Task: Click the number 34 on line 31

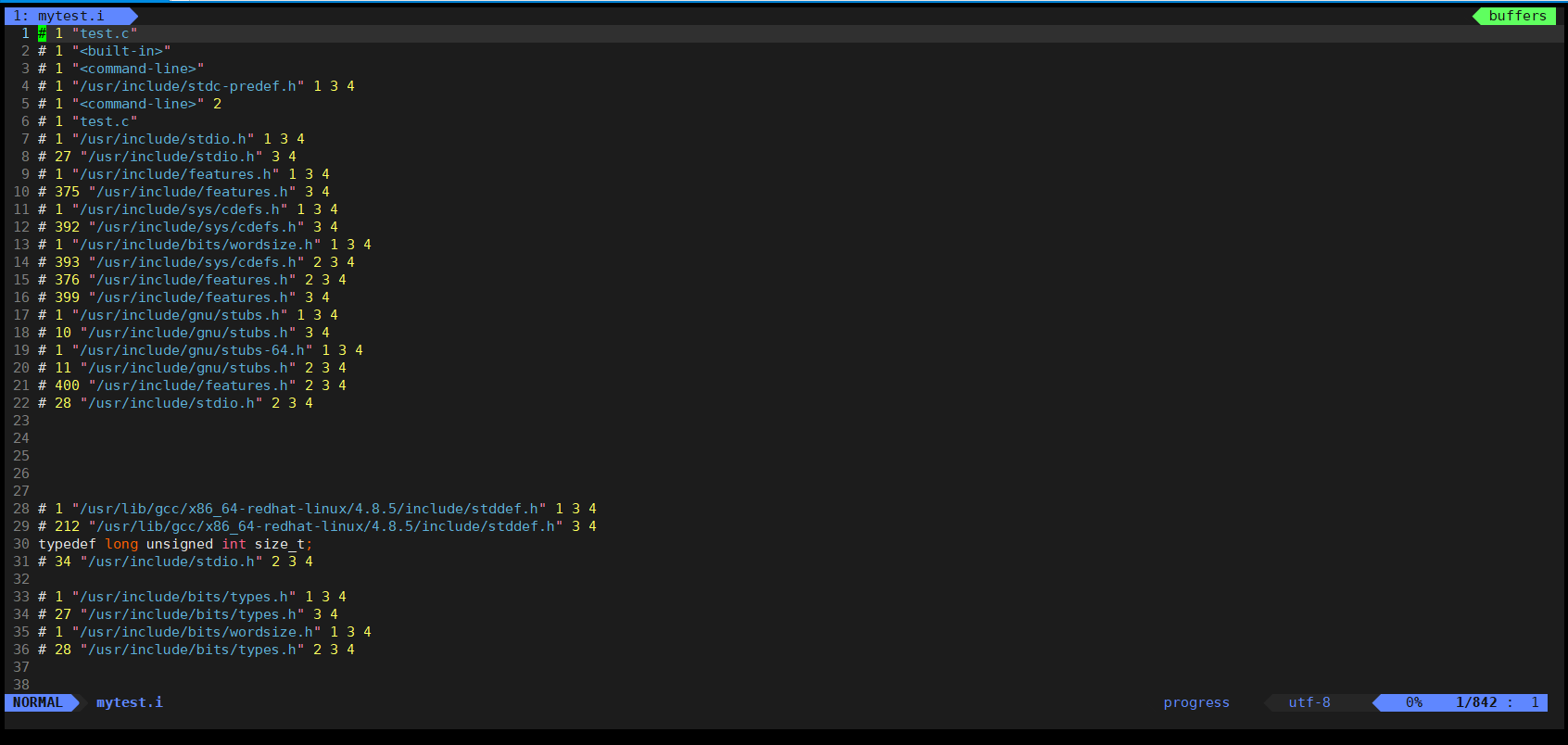Action: click(x=63, y=562)
